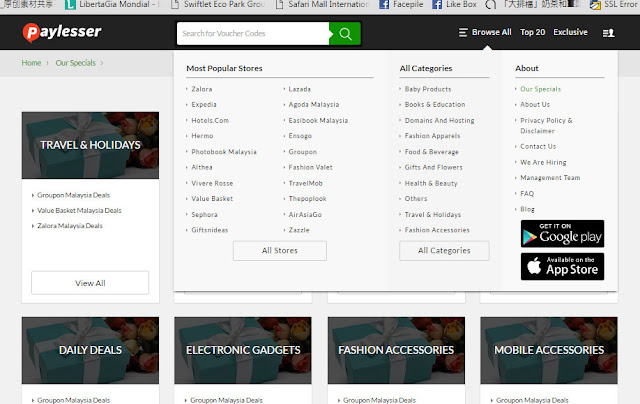Open the AirAsiaGo store link
The height and width of the screenshot is (404, 640).
tap(305, 215)
